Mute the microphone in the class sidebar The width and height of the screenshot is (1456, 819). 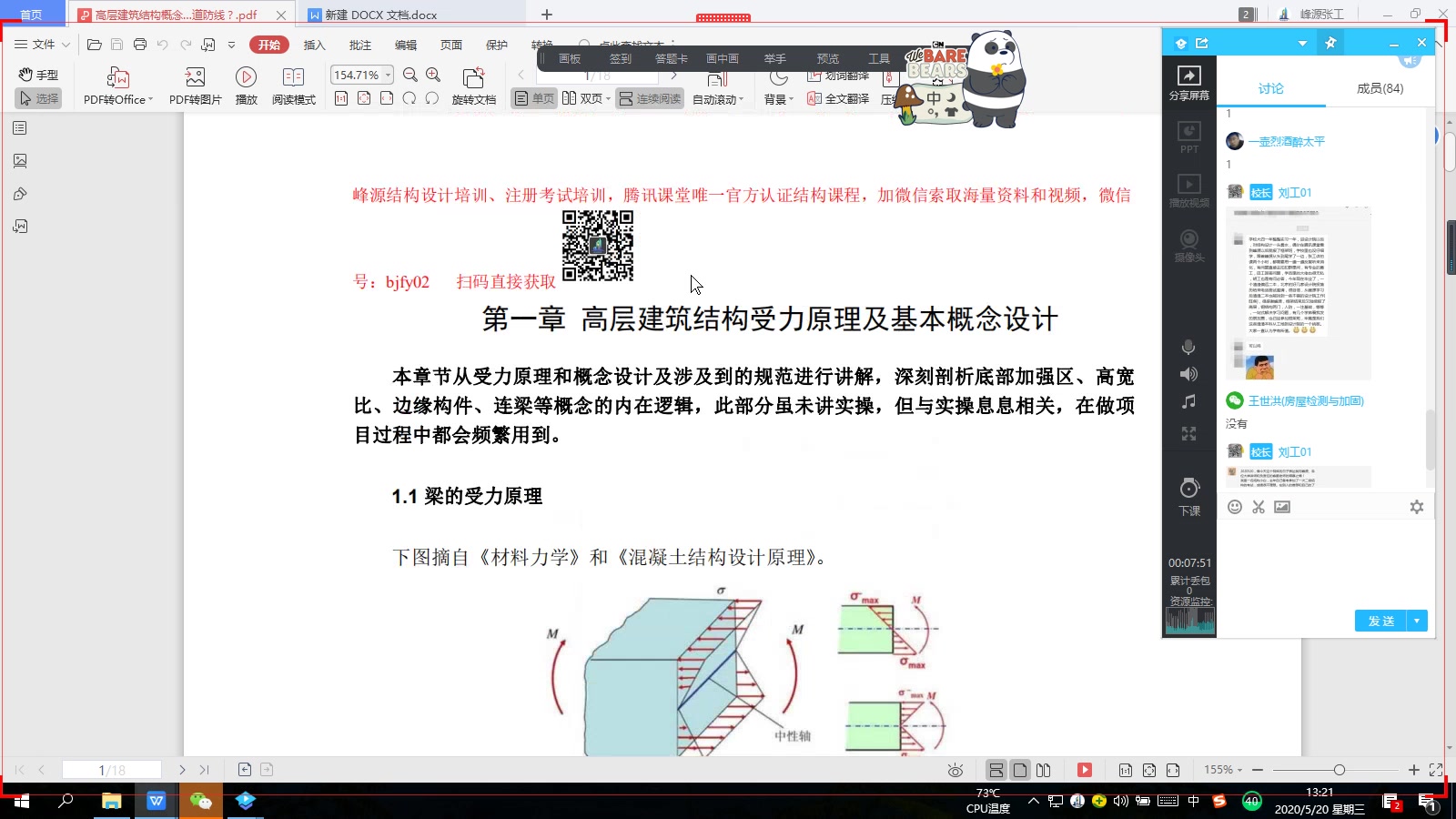[x=1188, y=347]
